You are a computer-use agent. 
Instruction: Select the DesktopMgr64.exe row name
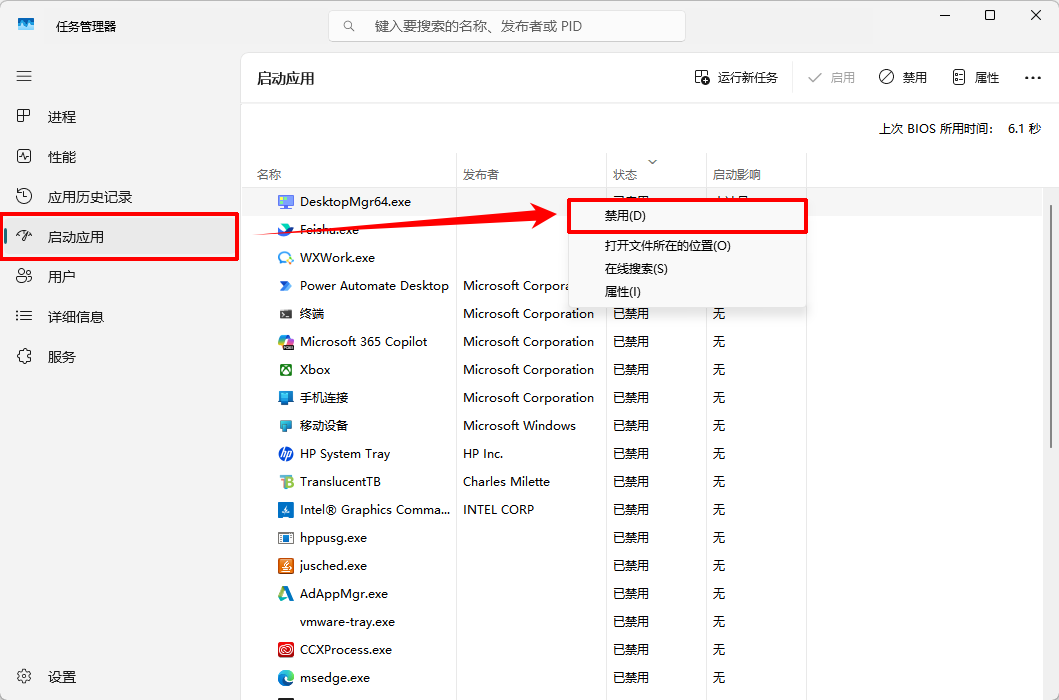coord(355,202)
